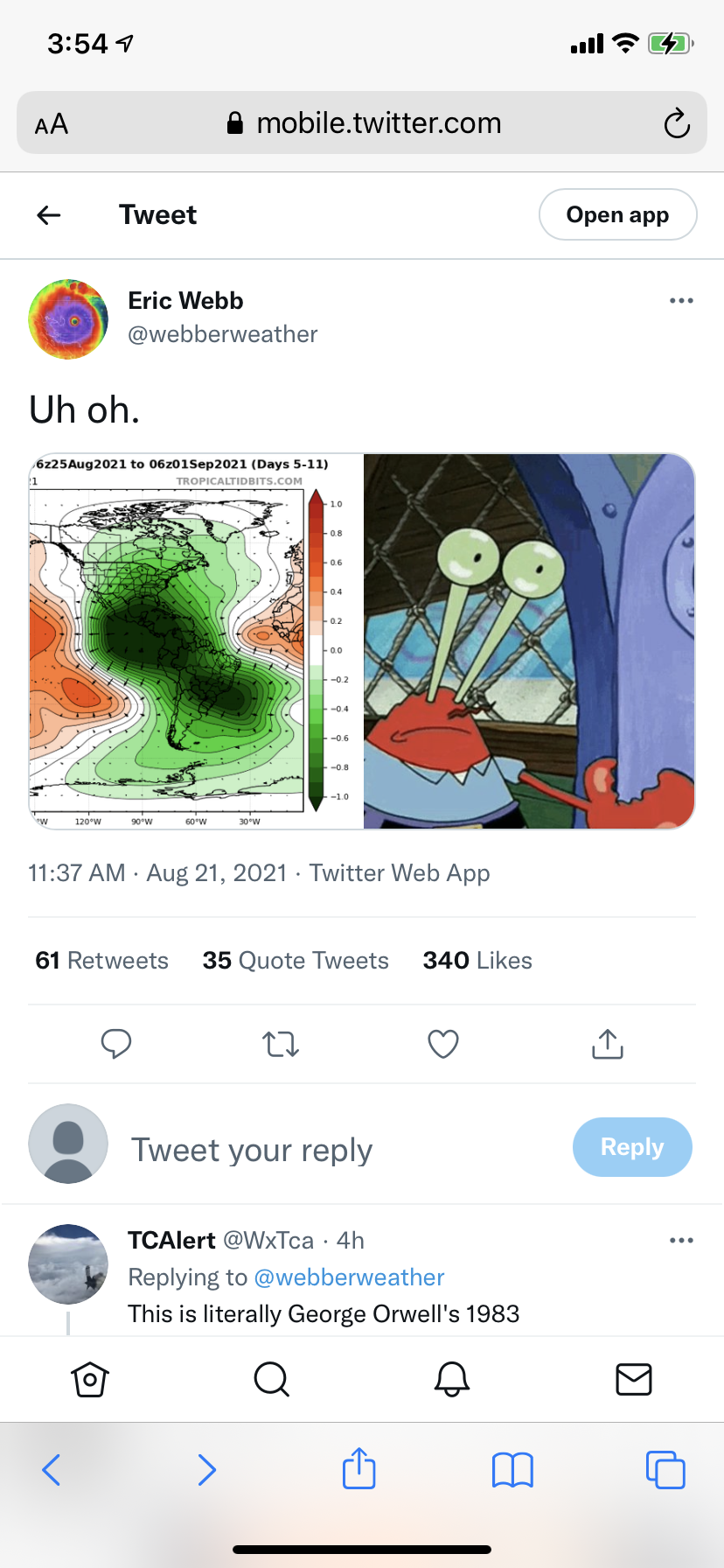The image size is (724, 1568).
Task: Retweet Eric Webb's tweet
Action: tap(281, 1044)
